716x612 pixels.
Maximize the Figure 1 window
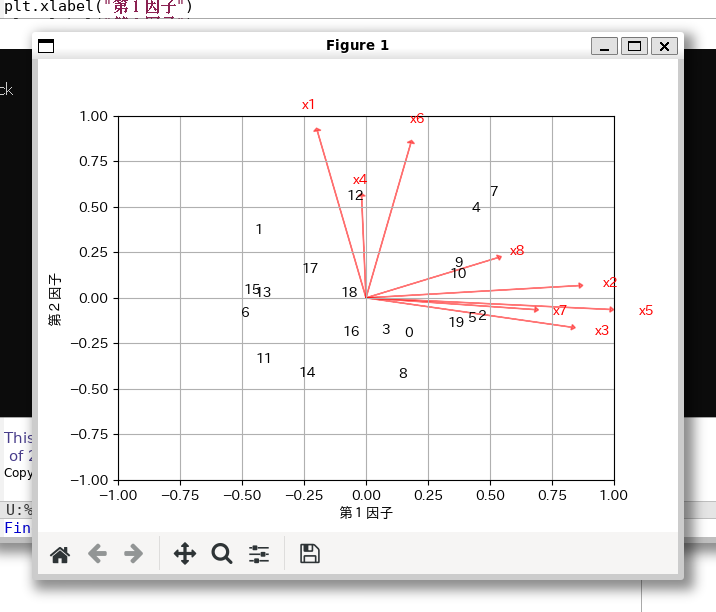[634, 46]
